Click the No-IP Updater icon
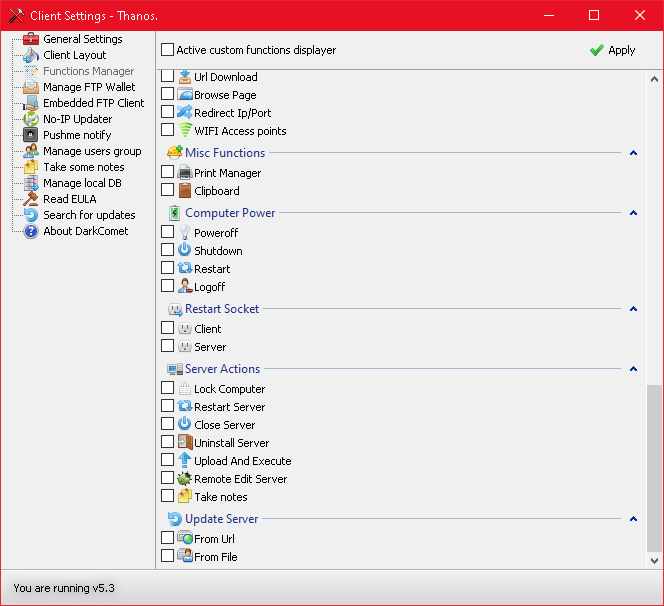The width and height of the screenshot is (664, 606). (31, 119)
